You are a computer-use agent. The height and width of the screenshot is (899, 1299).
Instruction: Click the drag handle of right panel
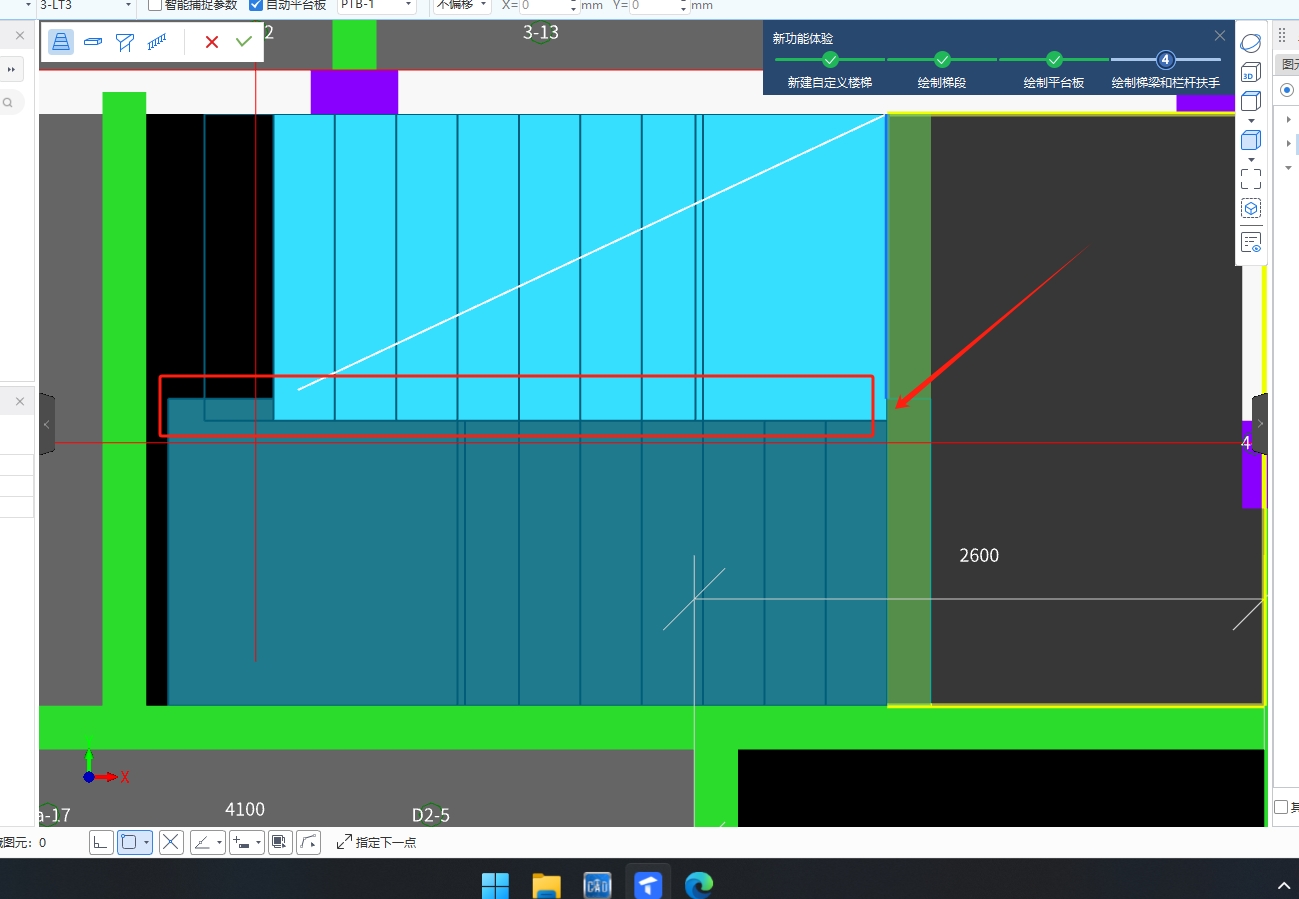[1282, 34]
